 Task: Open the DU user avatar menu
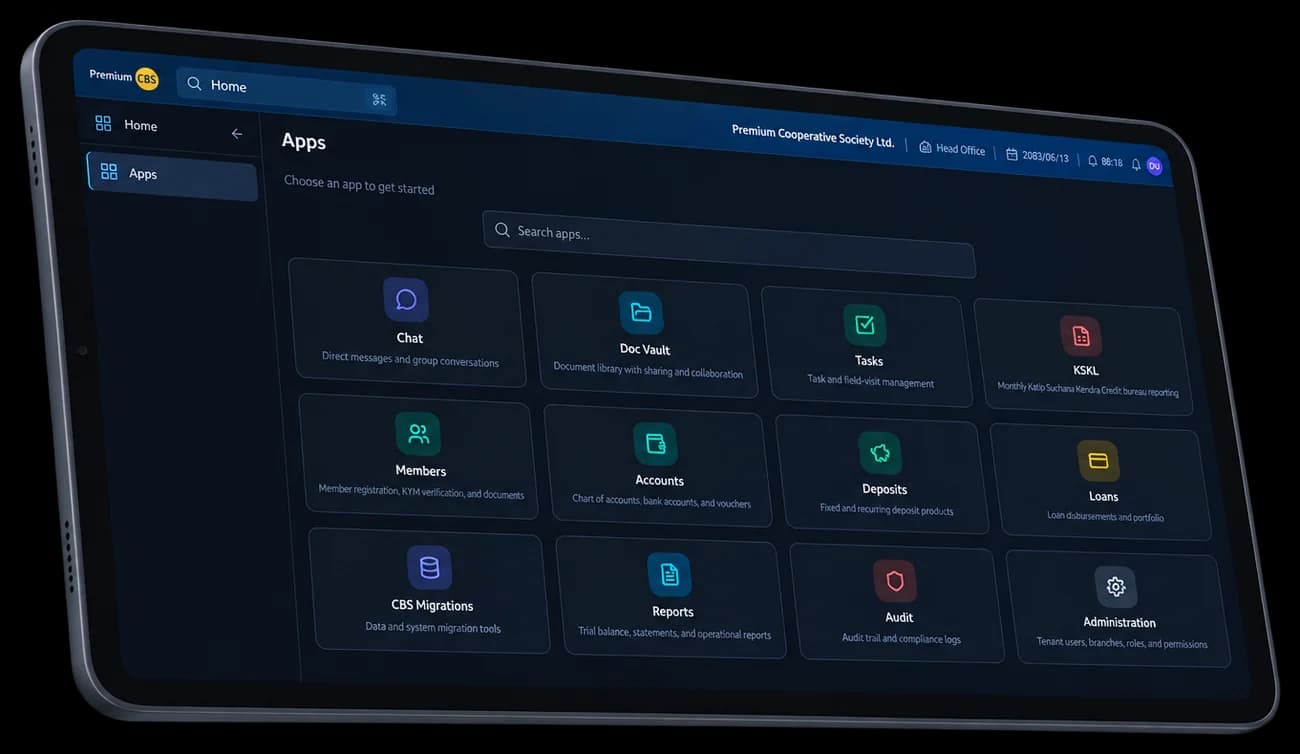click(x=1154, y=166)
